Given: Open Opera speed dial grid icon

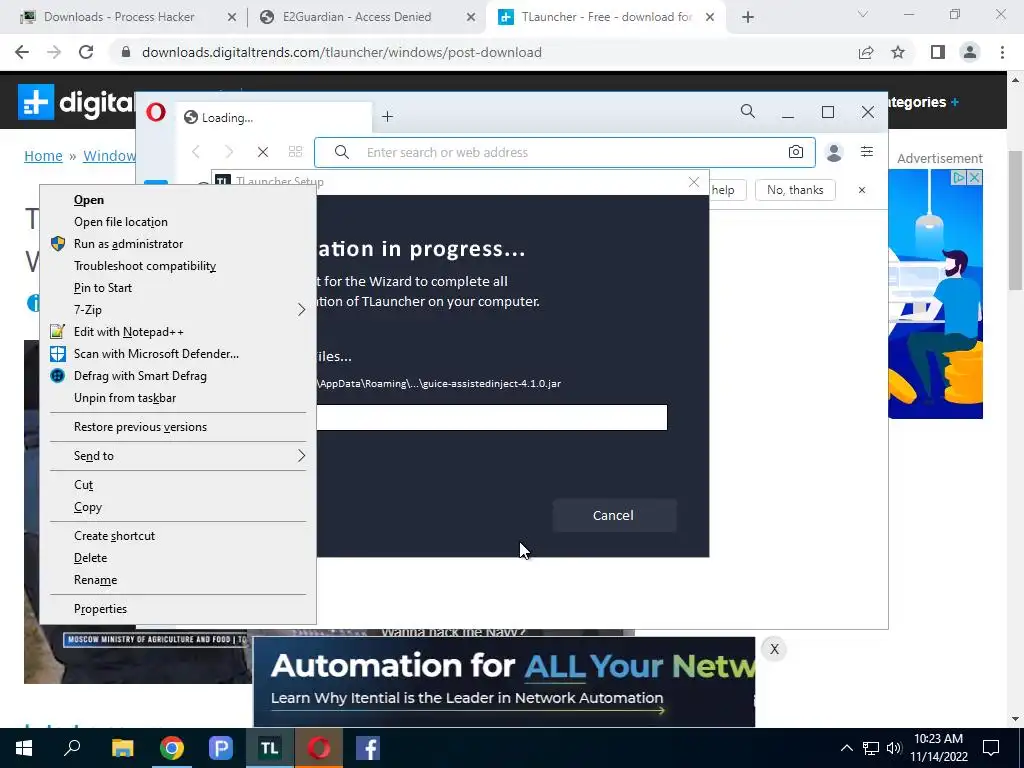Looking at the screenshot, I should point(295,152).
